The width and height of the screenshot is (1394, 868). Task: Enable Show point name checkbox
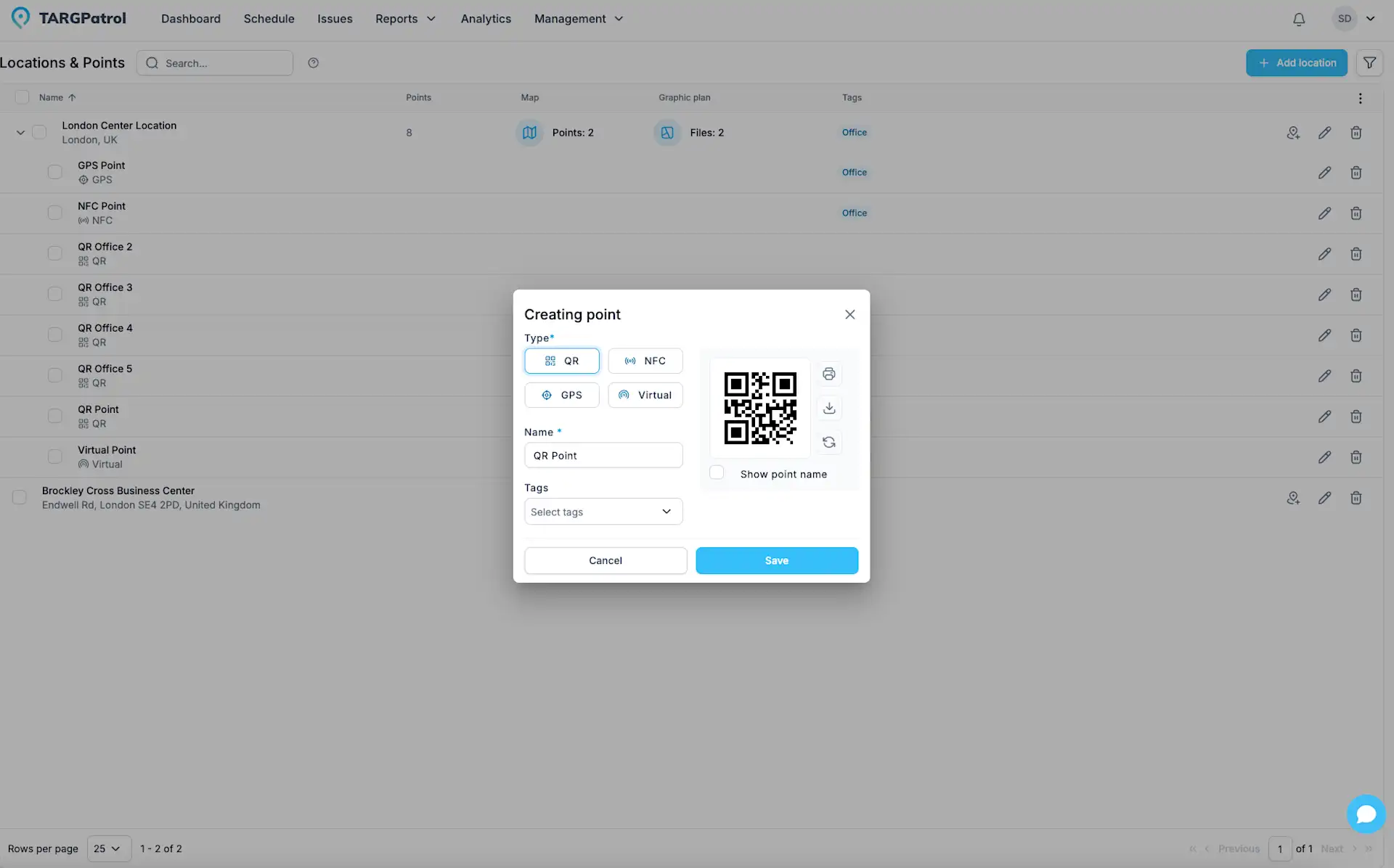[717, 472]
